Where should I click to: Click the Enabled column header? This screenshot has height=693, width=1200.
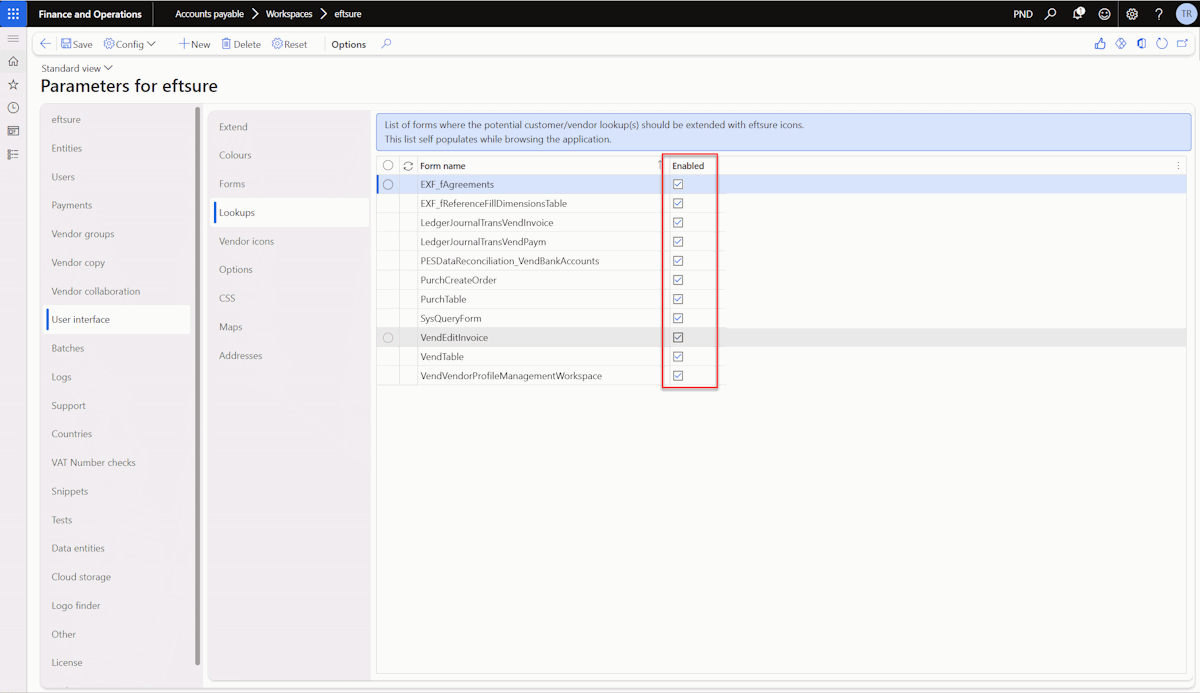click(688, 166)
